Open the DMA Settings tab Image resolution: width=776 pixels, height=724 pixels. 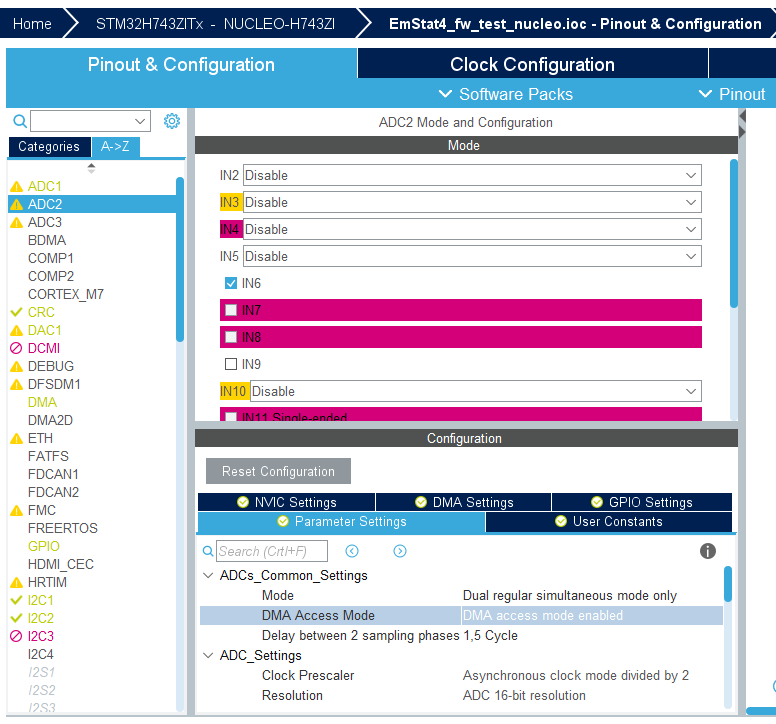coord(464,502)
